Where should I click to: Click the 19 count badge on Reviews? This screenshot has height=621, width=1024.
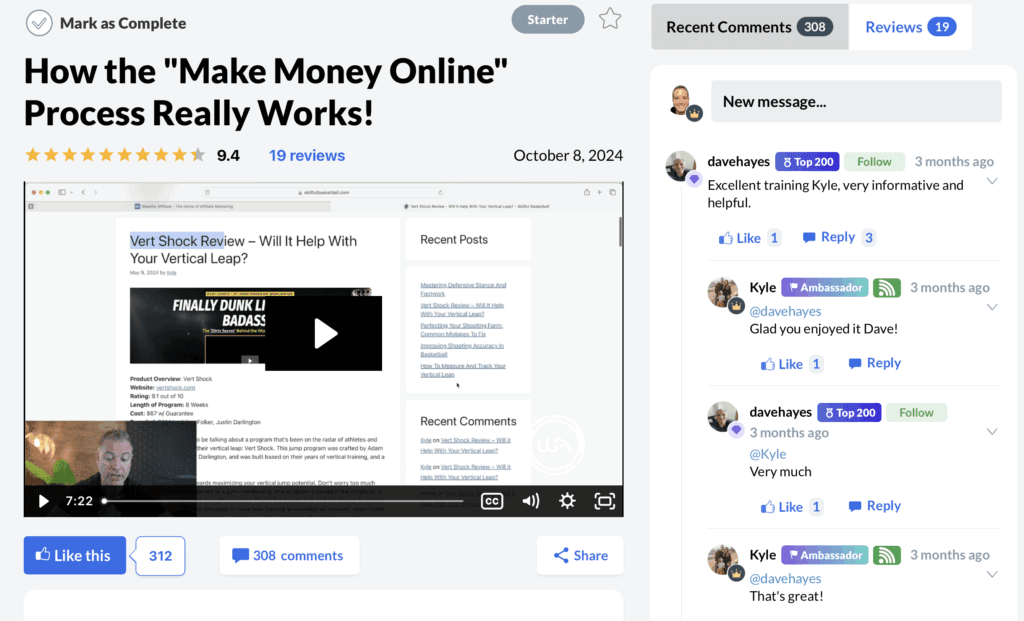[942, 27]
